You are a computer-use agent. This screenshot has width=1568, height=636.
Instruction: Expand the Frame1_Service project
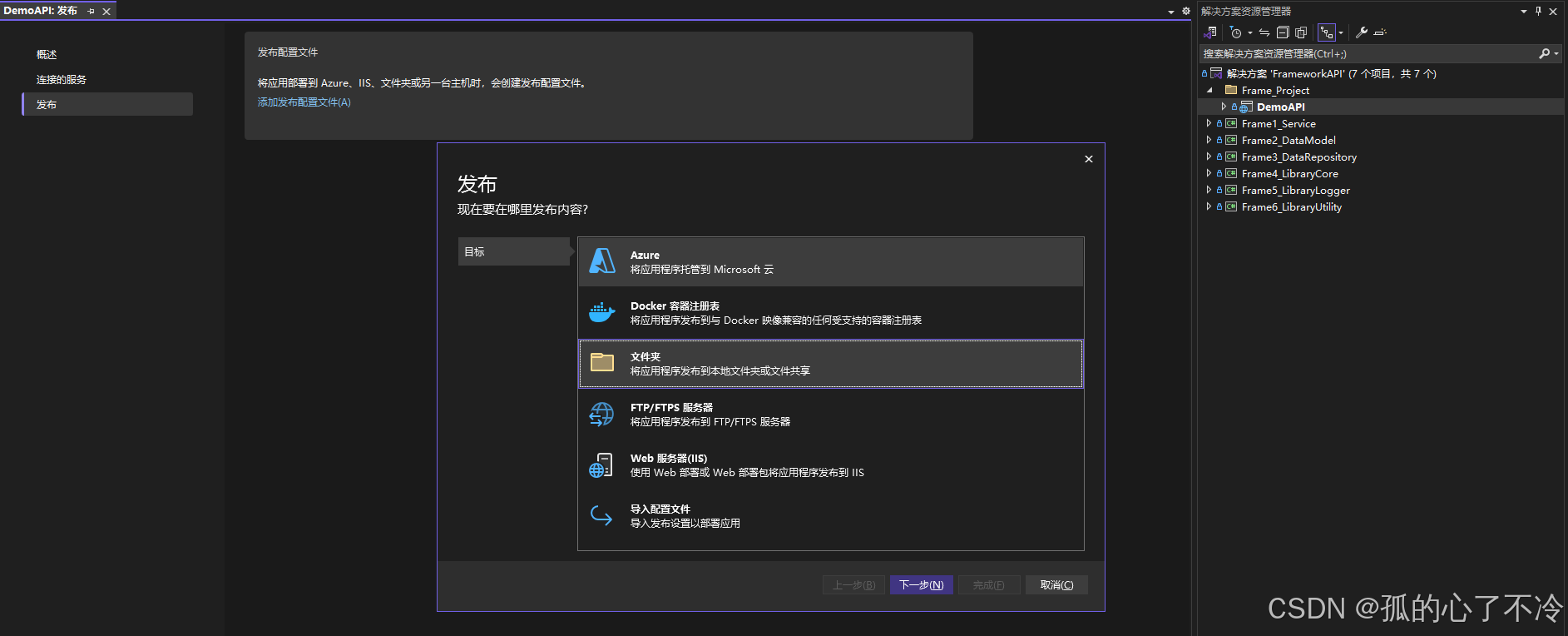point(1209,123)
